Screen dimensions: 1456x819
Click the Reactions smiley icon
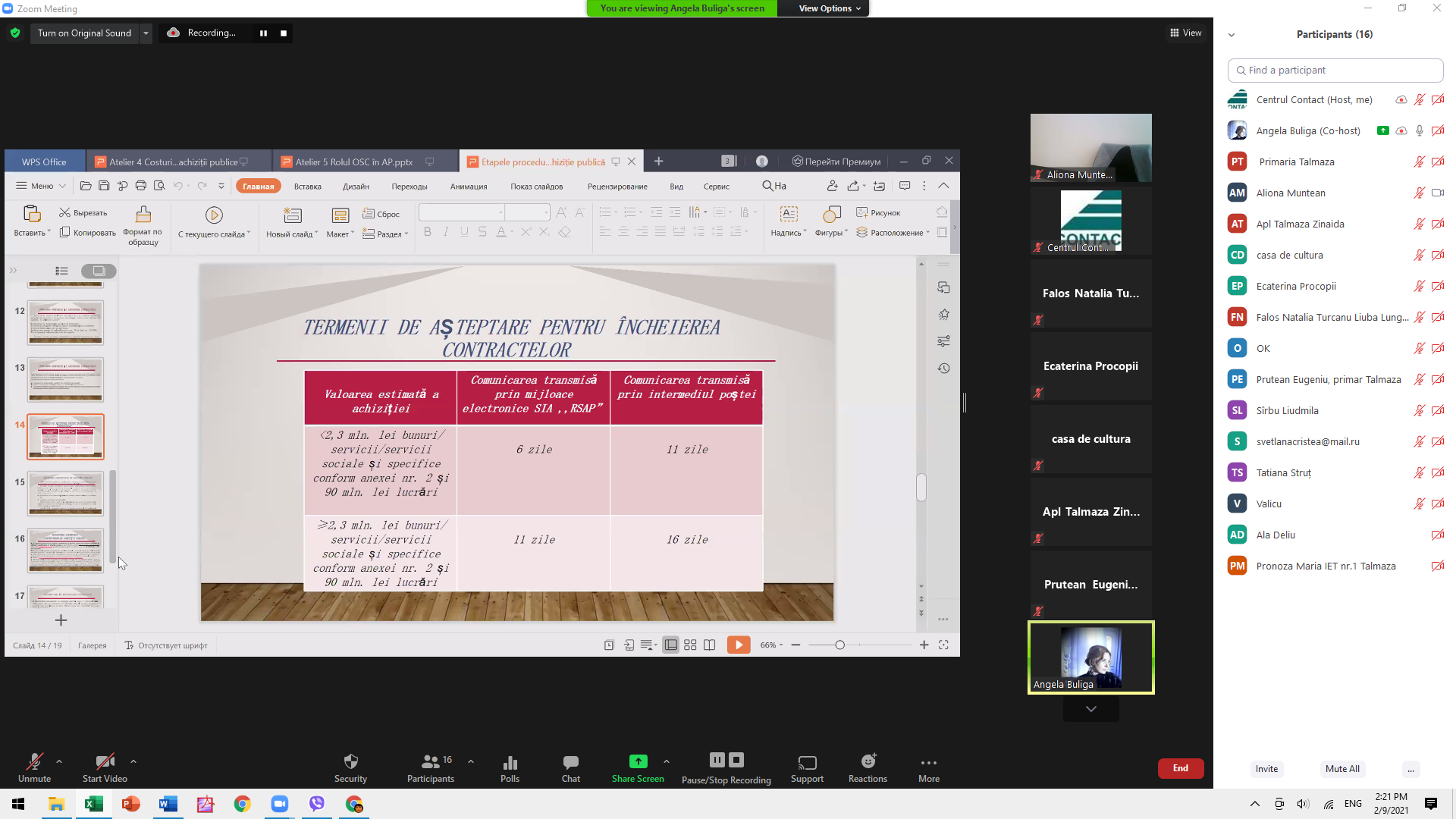[868, 762]
